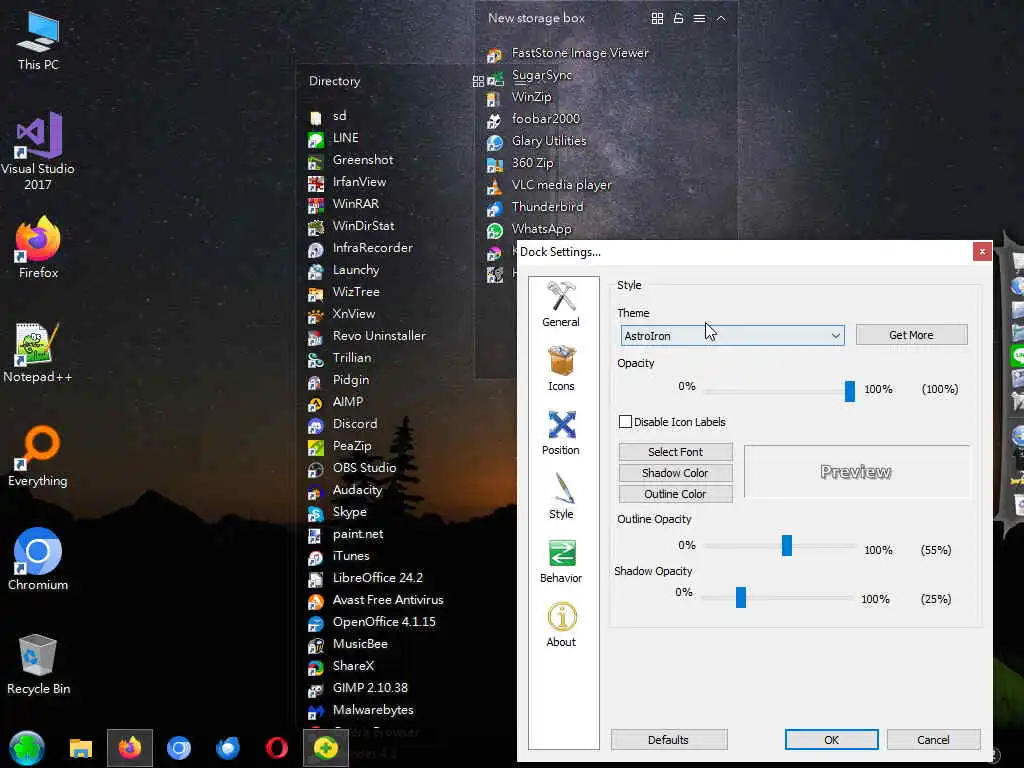Select the Style settings section

click(561, 496)
